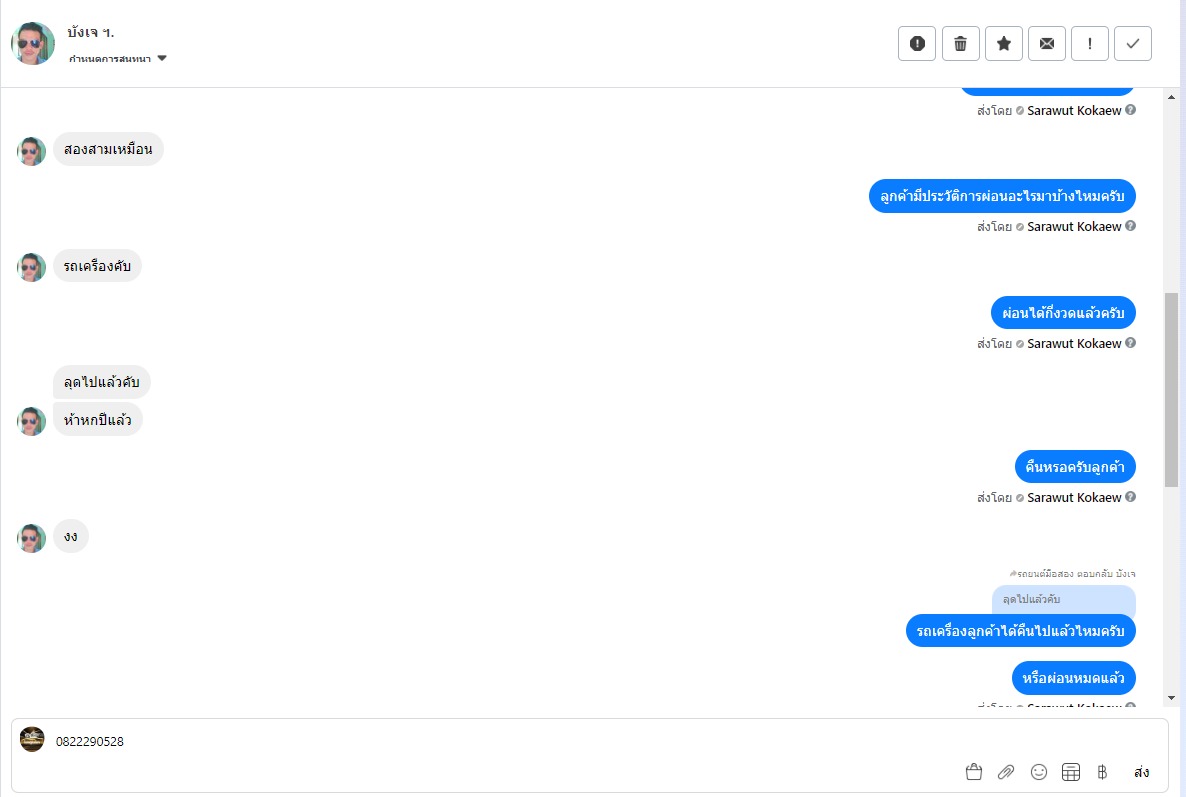
Task: Click the quoted reply 'ลุดไปแล้วคับ' preview
Action: [1063, 599]
